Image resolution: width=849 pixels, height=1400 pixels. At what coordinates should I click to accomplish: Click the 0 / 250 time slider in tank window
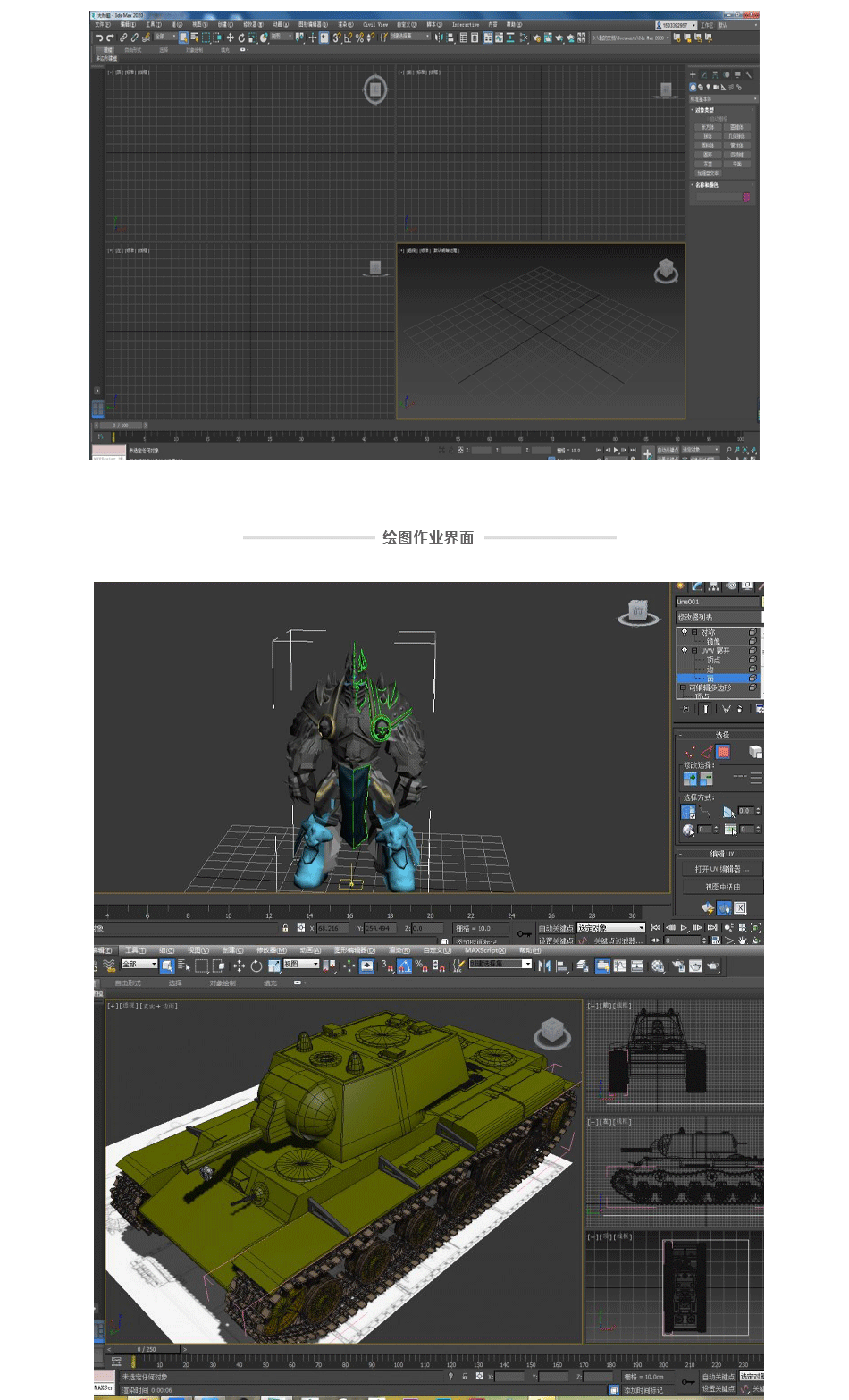pos(147,1349)
